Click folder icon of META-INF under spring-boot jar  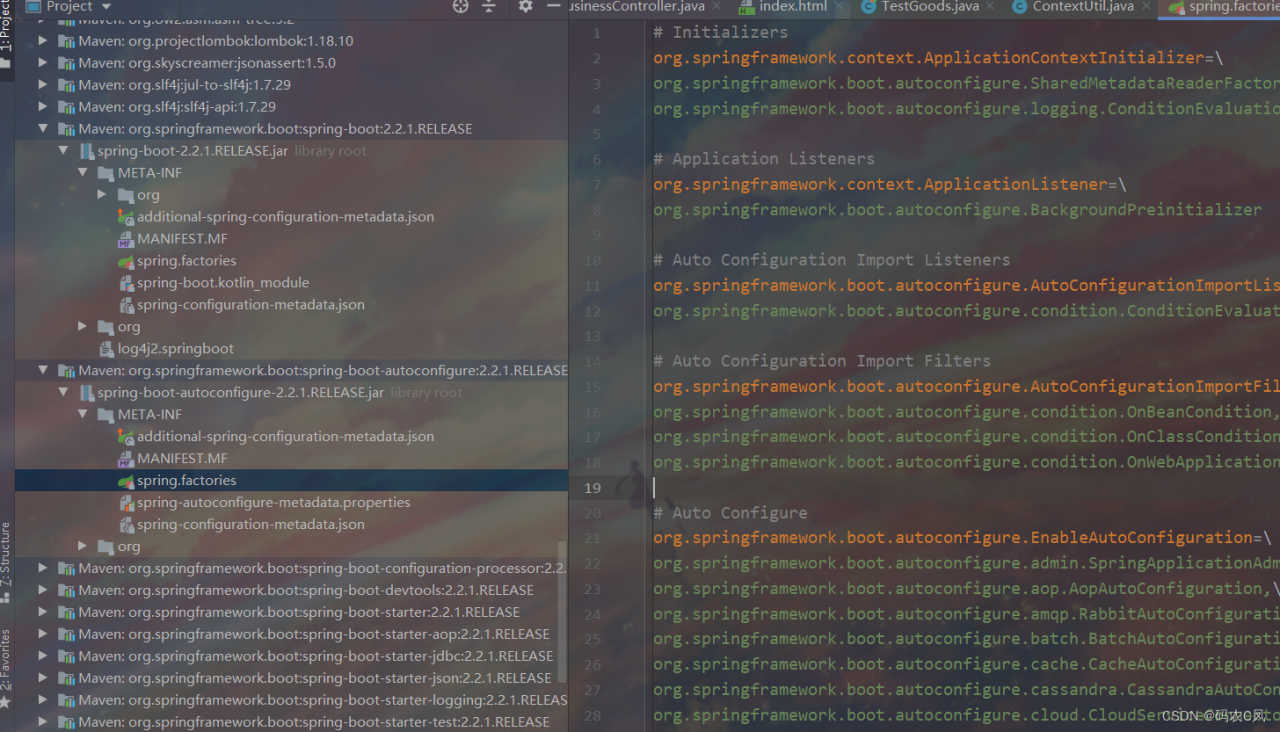coord(106,173)
